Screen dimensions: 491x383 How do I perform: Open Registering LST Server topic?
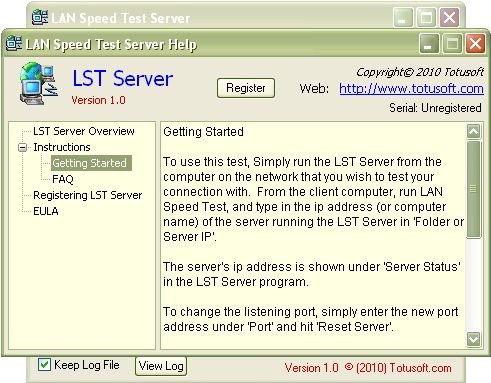pos(88,195)
